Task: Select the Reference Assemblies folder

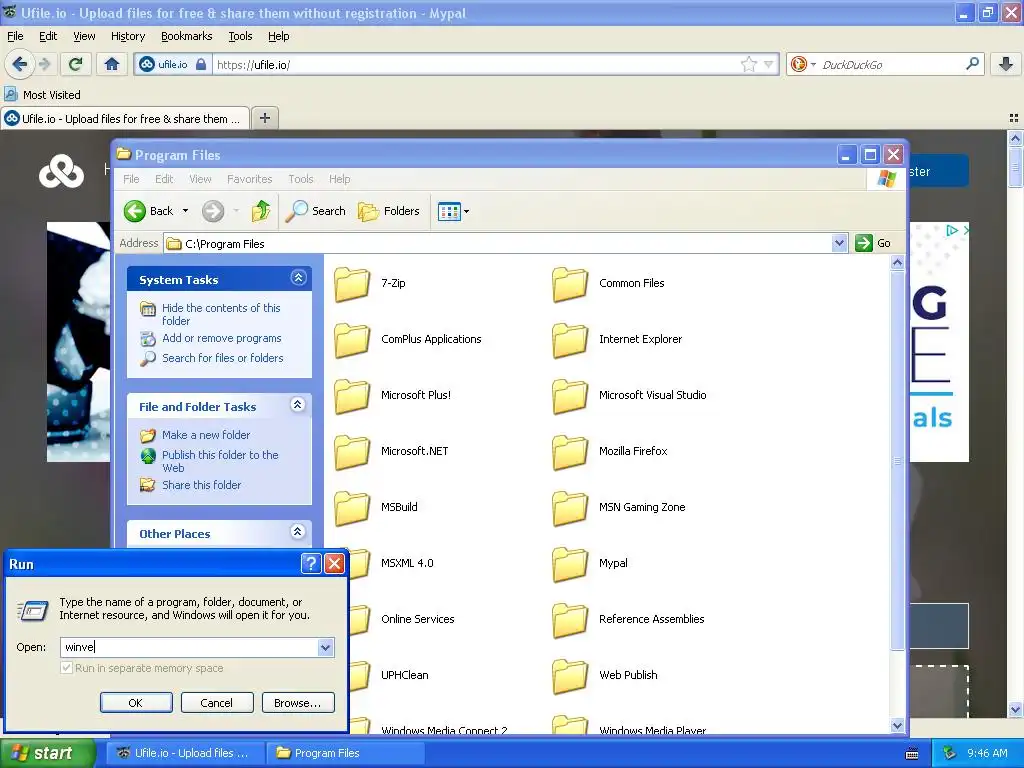Action: pos(628,620)
